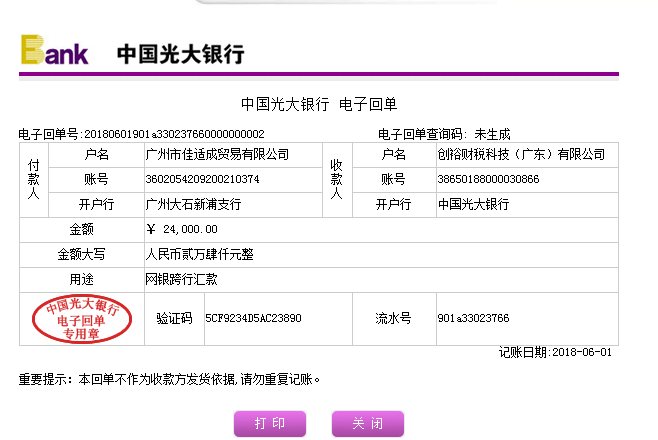Click the 付款人 column label
Viewport: 658px width, 440px height.
[x=34, y=180]
